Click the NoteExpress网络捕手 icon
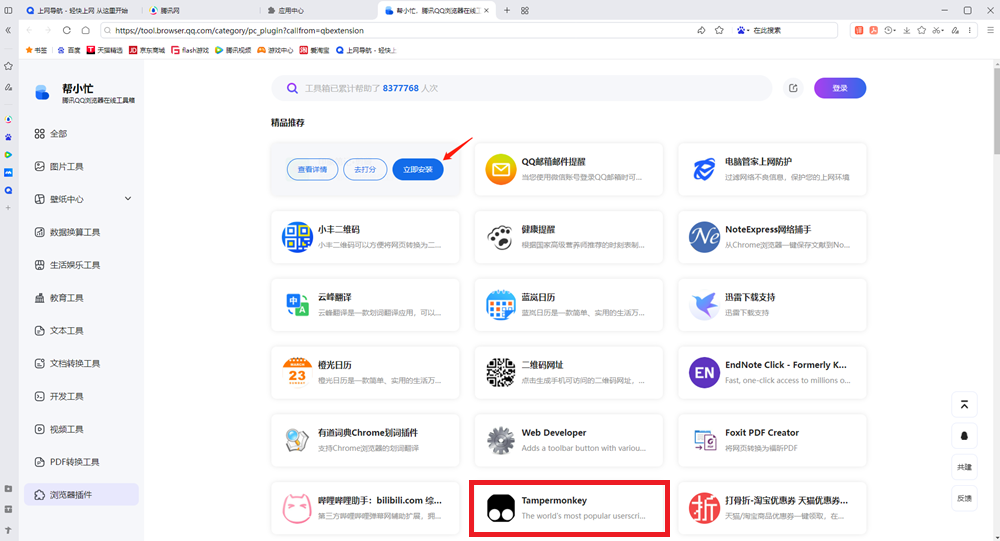This screenshot has height=541, width=1000. (x=704, y=237)
